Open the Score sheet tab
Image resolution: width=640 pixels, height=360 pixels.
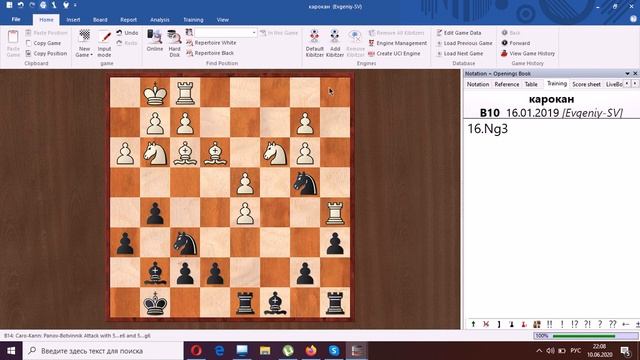coord(586,84)
